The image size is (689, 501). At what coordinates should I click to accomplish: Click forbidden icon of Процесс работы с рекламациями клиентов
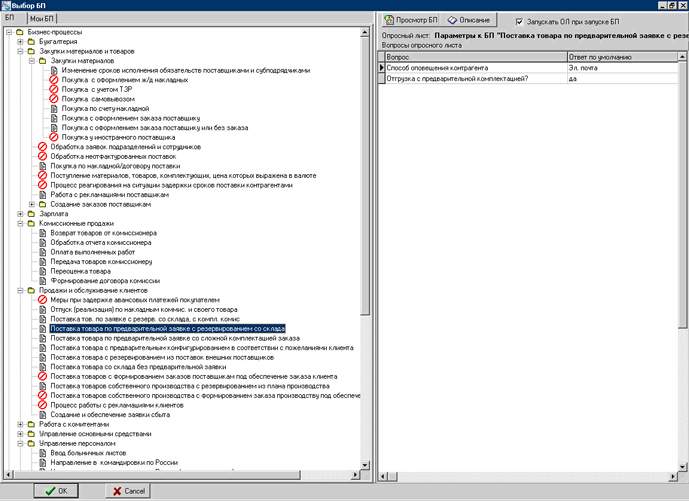42,405
